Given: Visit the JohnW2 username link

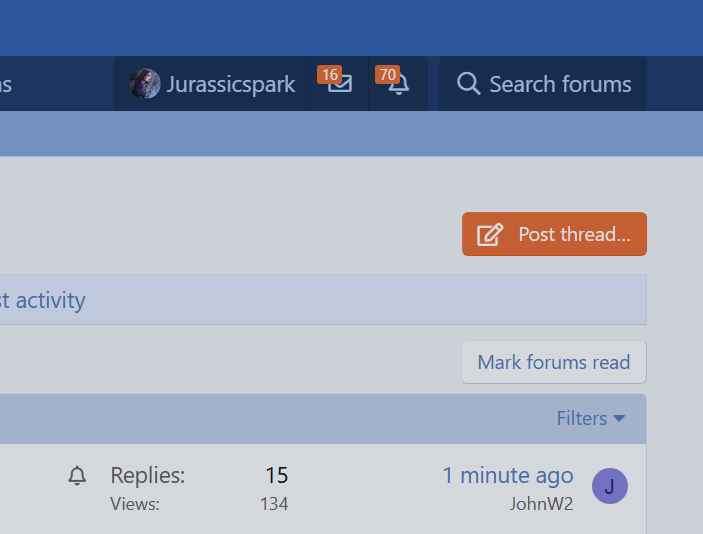Looking at the screenshot, I should point(541,503).
